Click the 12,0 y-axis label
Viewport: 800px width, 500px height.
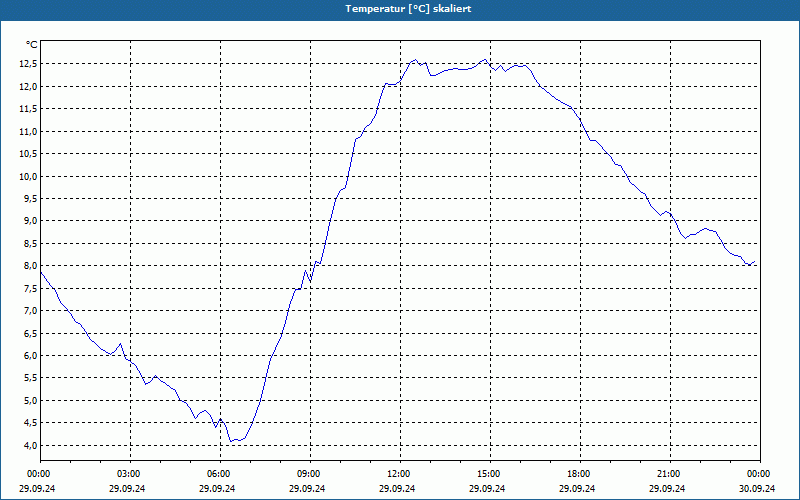[x=29, y=86]
